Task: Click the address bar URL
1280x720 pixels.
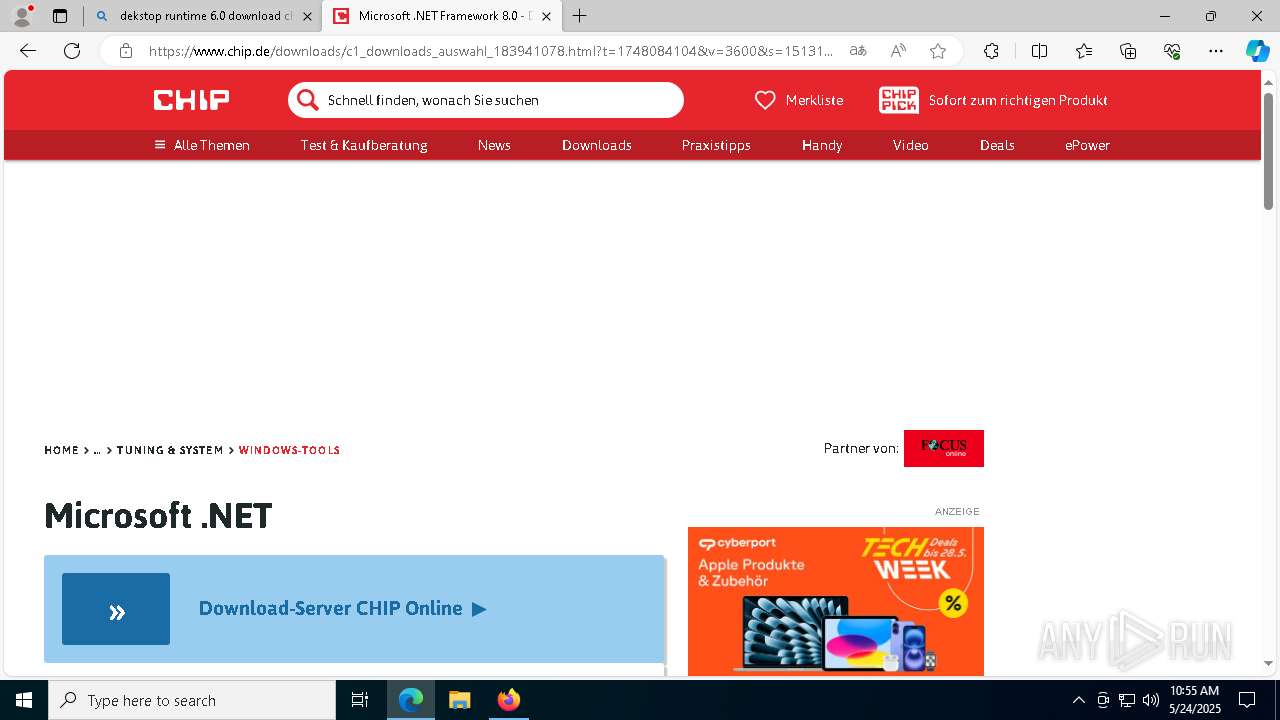Action: pyautogui.click(x=490, y=51)
